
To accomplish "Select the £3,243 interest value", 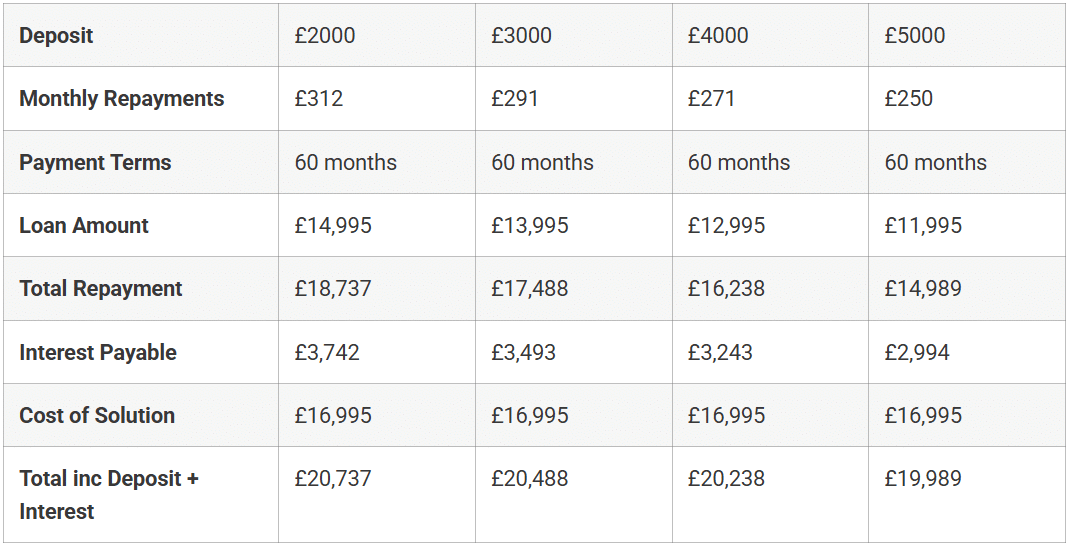I will pyautogui.click(x=720, y=352).
